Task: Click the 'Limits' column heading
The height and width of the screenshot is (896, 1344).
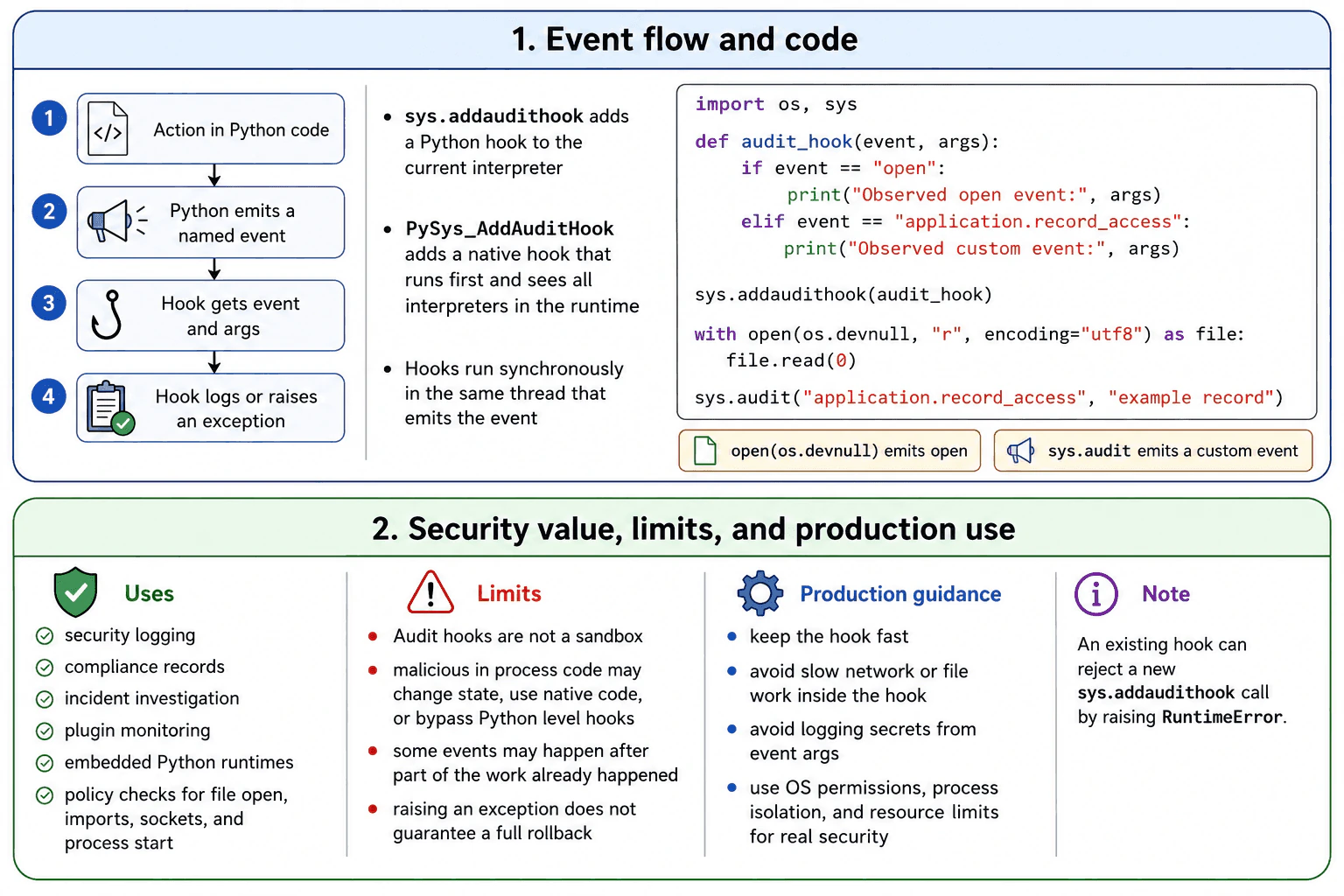Action: (509, 593)
